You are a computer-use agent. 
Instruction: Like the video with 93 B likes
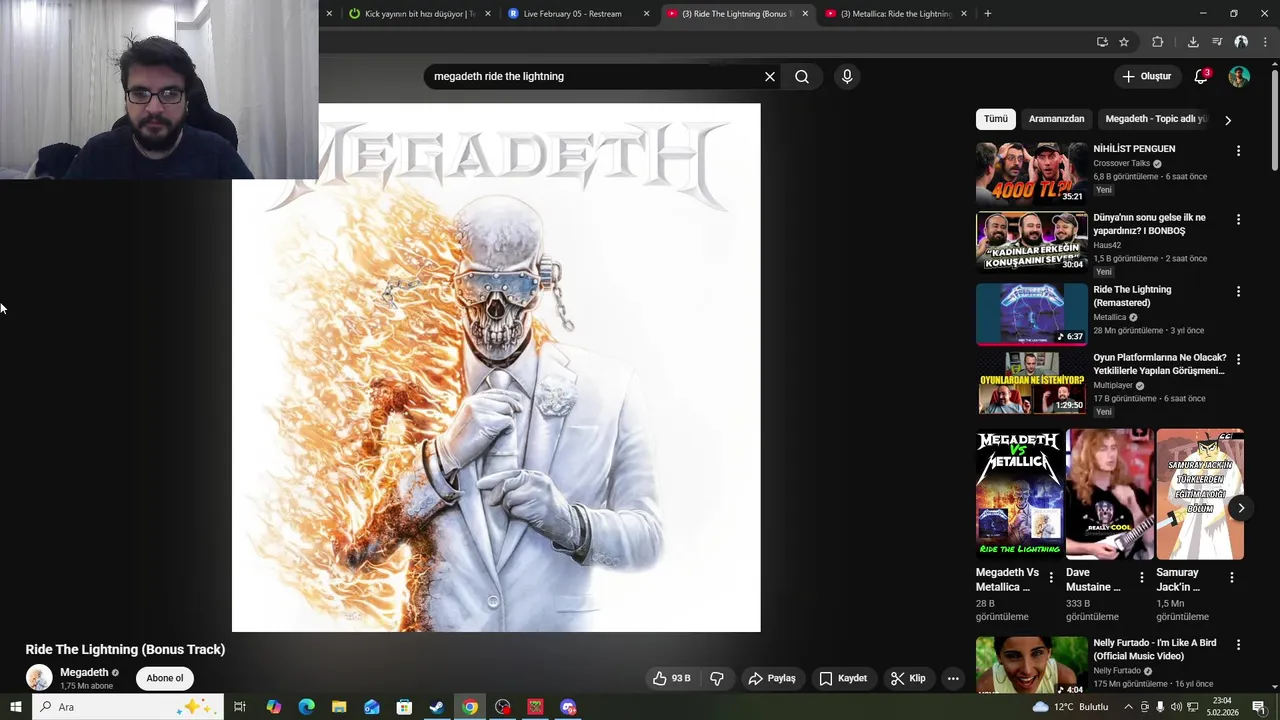click(672, 678)
